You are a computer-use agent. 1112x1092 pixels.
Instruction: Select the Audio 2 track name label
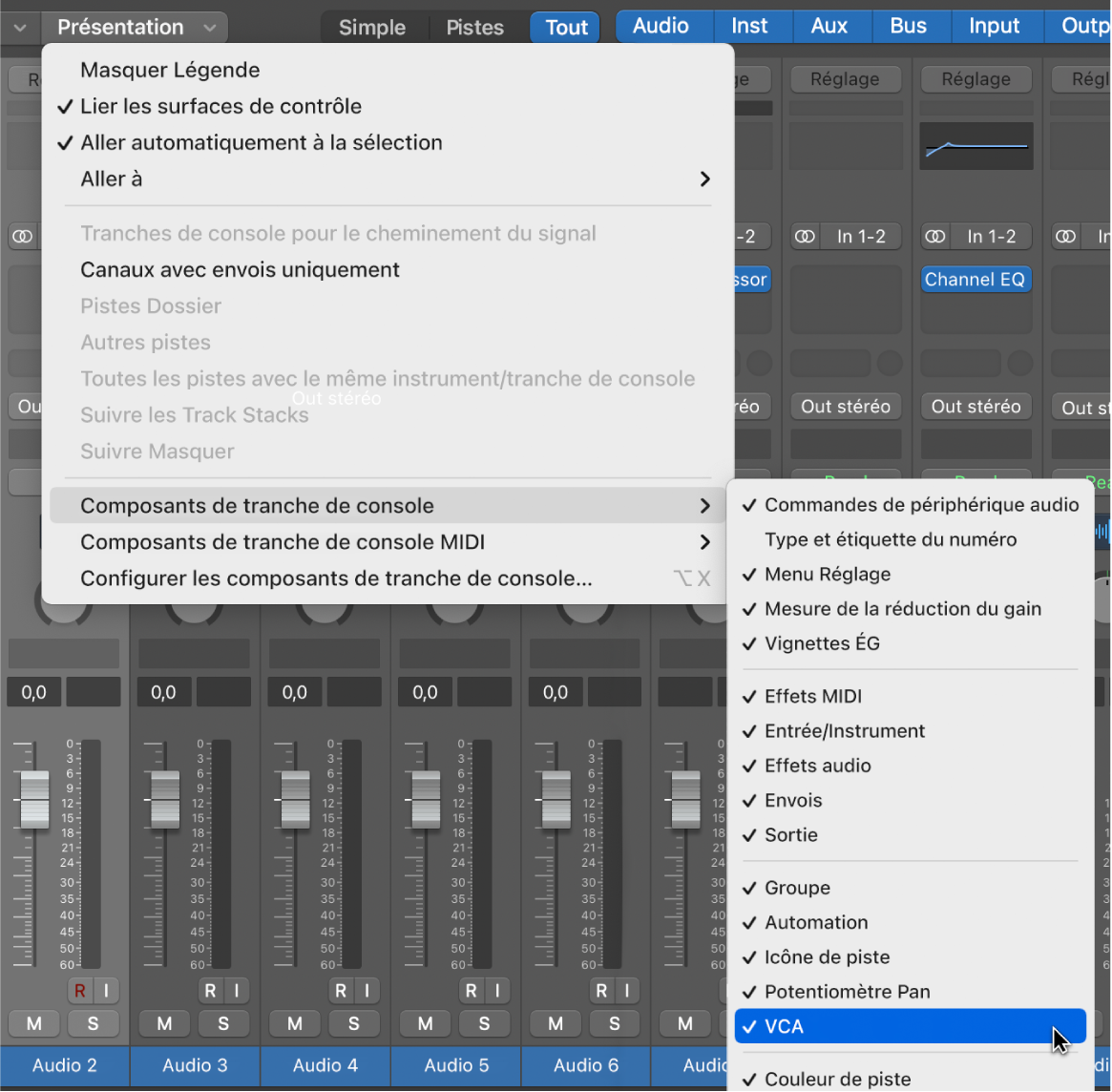[x=63, y=1066]
